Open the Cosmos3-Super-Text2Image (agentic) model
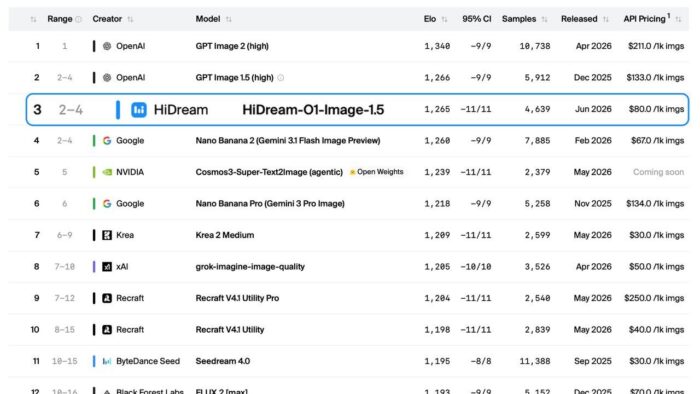The height and width of the screenshot is (394, 700). pos(269,172)
